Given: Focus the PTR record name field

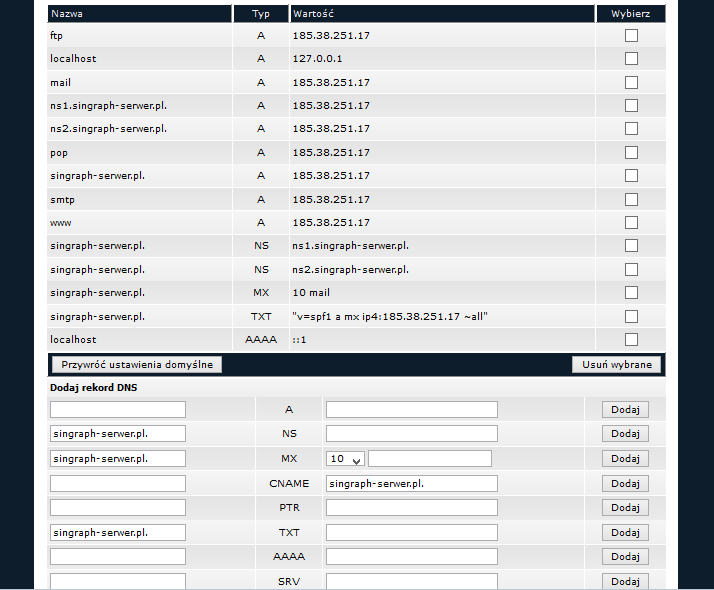Looking at the screenshot, I should point(118,508).
